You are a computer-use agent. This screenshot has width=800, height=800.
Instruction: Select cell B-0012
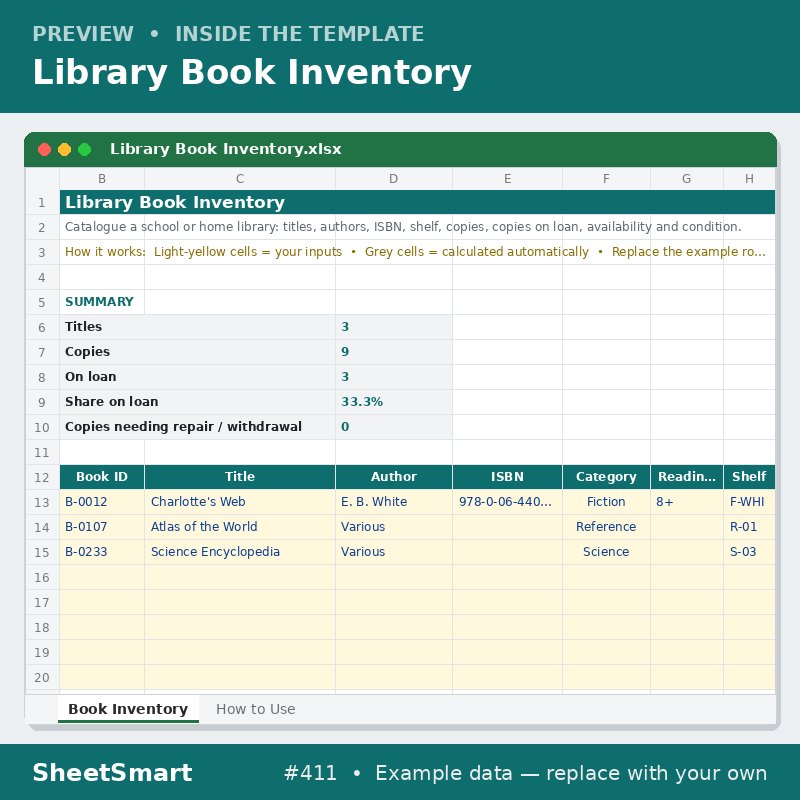click(x=102, y=502)
